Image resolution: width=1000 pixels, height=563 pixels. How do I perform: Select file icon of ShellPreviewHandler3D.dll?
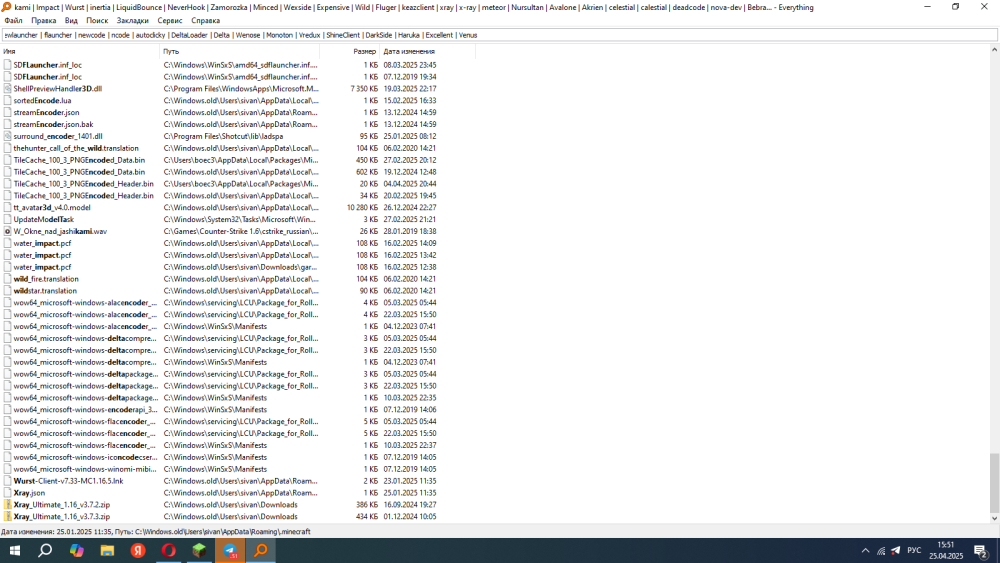pos(8,89)
